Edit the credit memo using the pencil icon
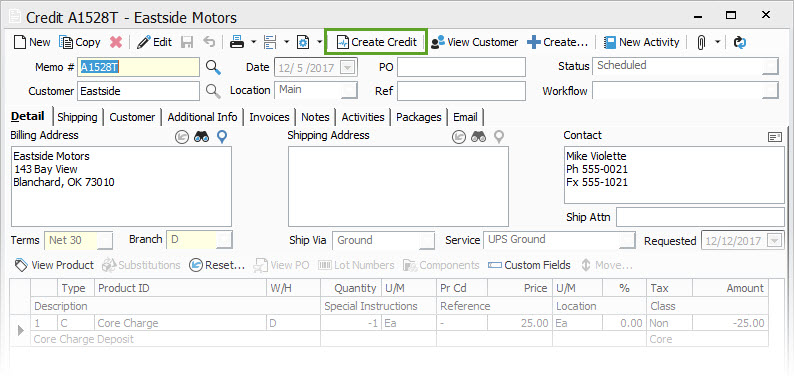794x378 pixels. (154, 42)
